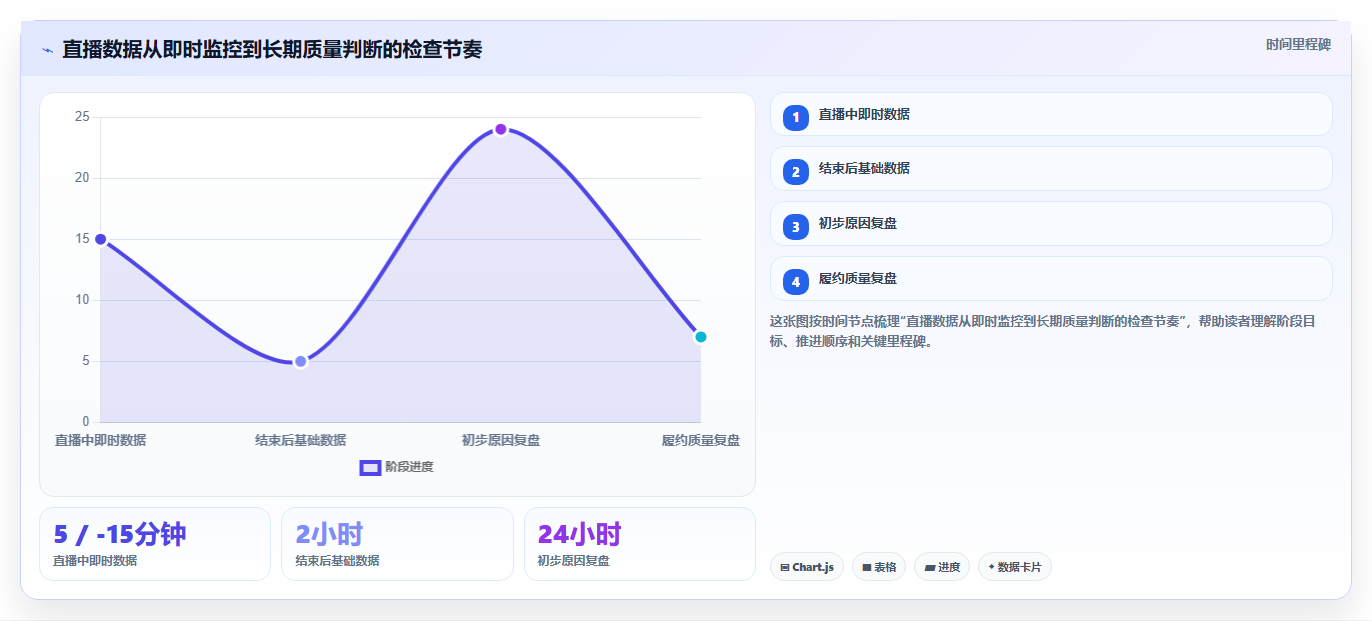Click the 5 / -15分钟 data card
Viewport: 1372px width, 621px height.
pyautogui.click(x=155, y=544)
